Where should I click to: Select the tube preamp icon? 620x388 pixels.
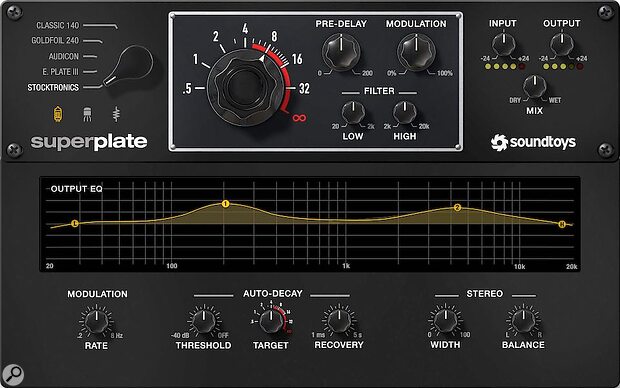click(58, 114)
